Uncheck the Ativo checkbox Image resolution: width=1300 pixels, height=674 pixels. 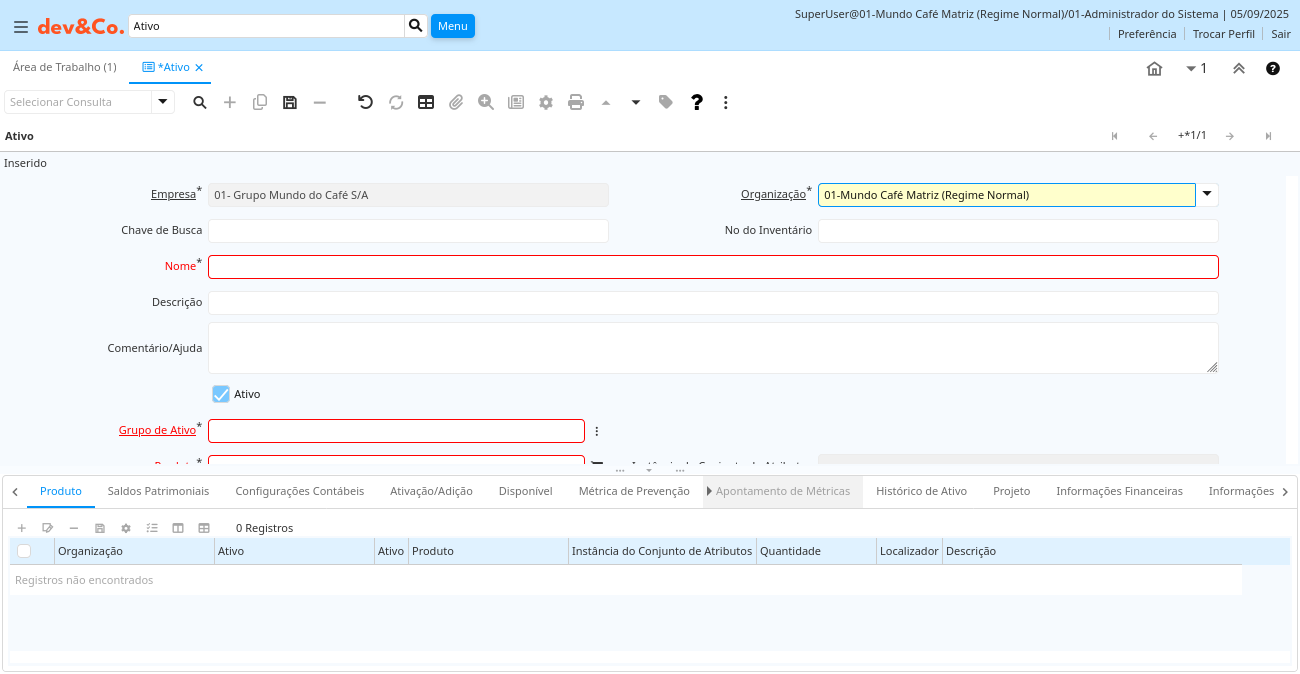(221, 394)
